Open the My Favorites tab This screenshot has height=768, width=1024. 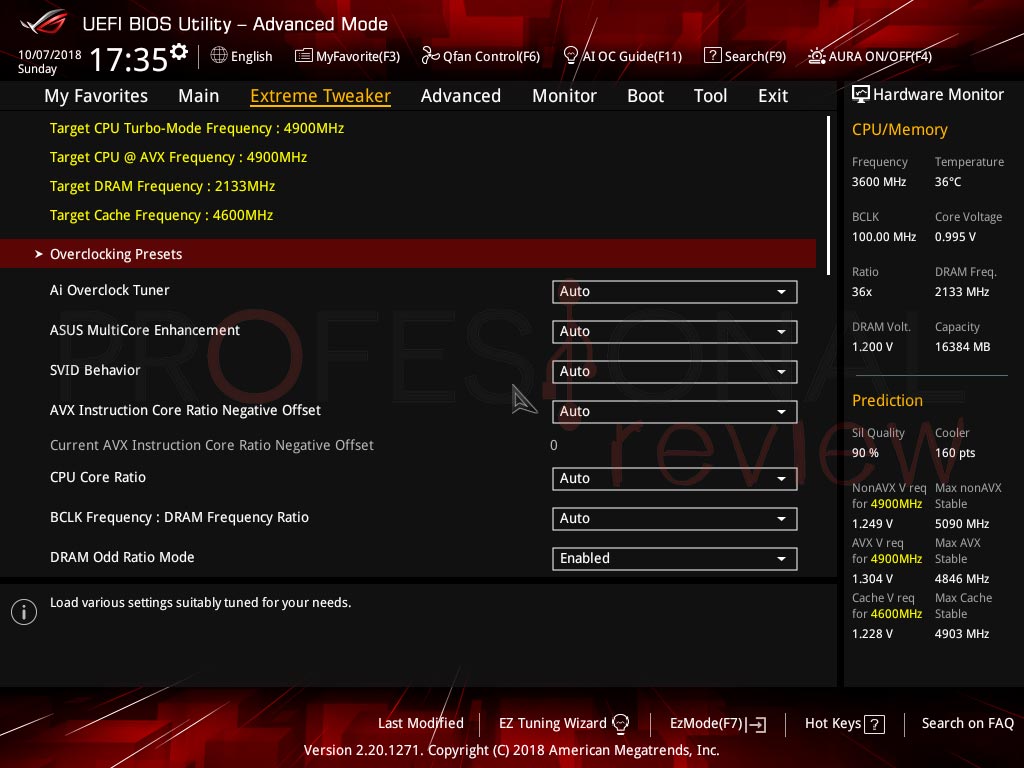coord(96,96)
